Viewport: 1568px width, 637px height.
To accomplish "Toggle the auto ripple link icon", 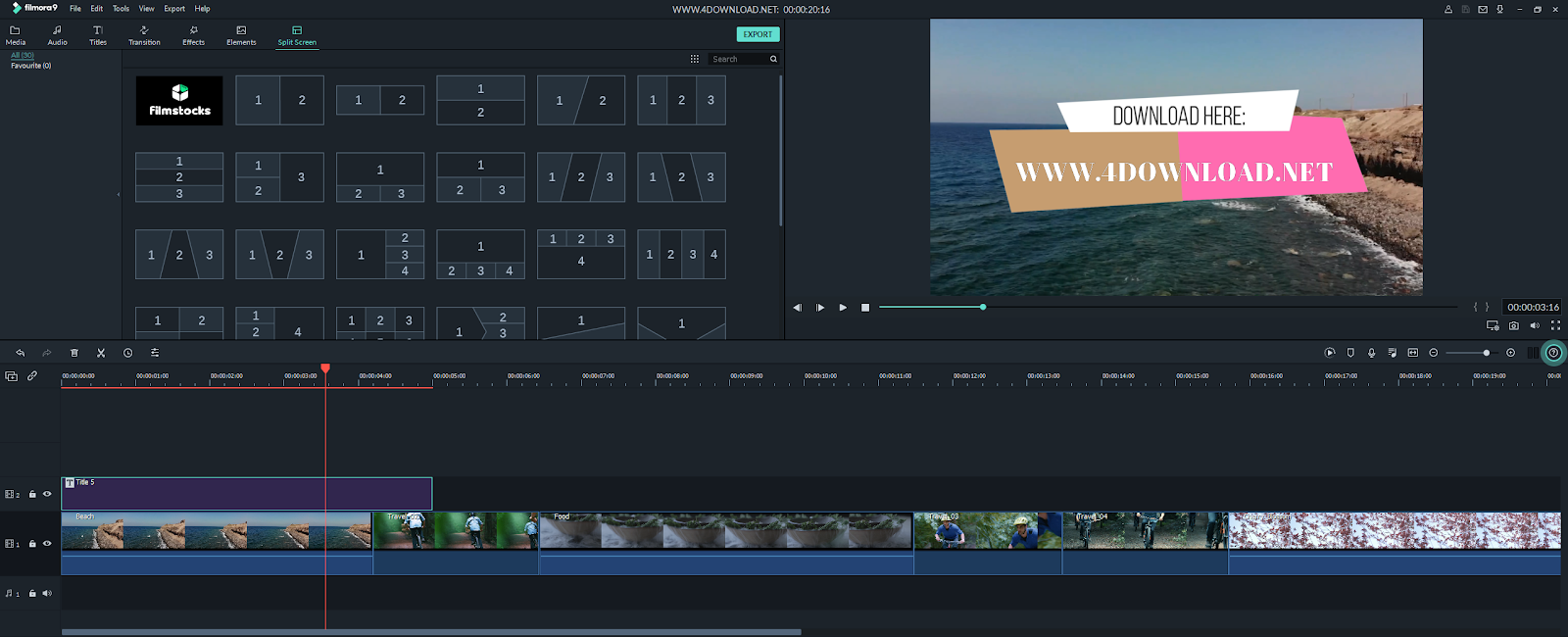I will (32, 376).
